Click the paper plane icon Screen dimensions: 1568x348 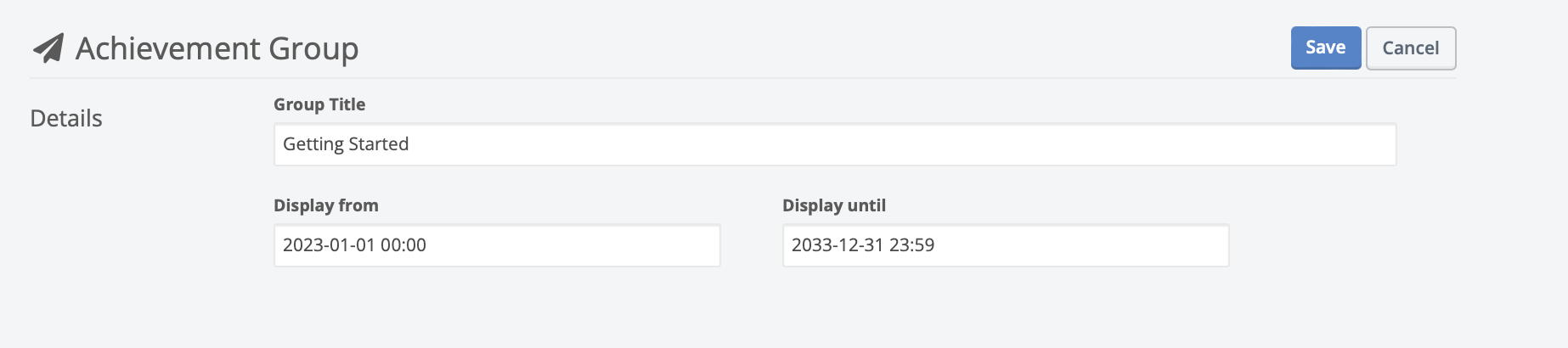(48, 48)
